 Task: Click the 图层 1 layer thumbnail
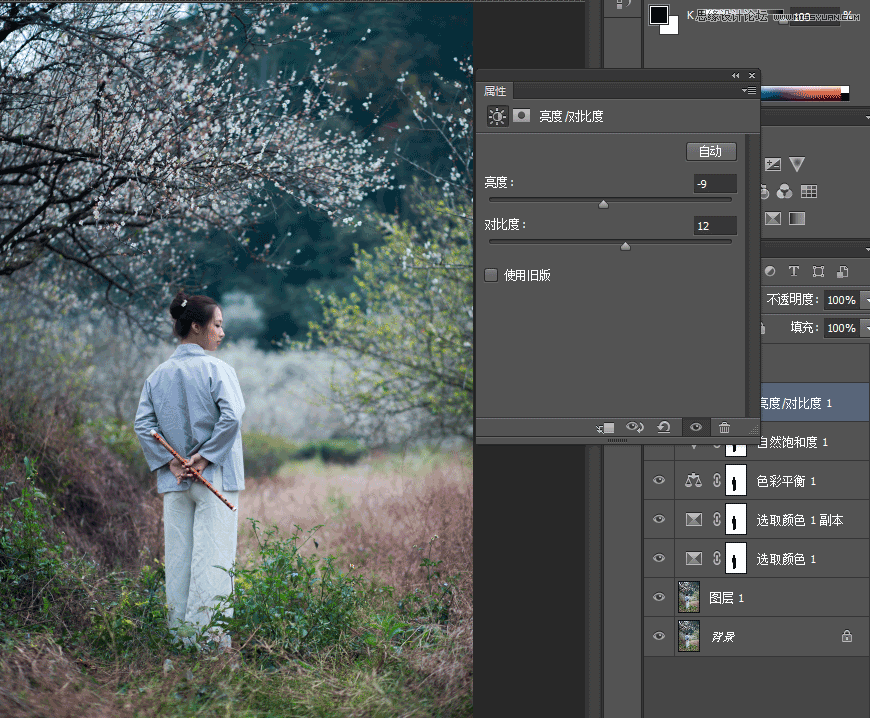(x=688, y=597)
